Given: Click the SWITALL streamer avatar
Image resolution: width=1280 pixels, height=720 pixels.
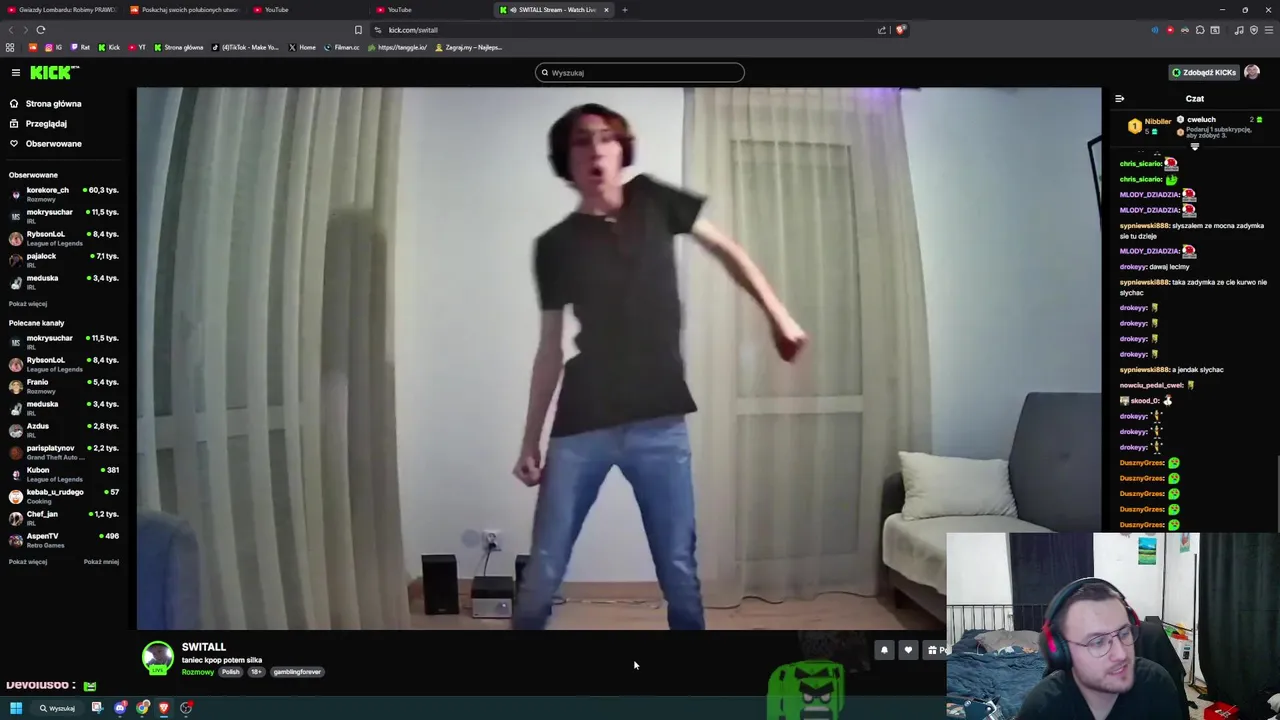Looking at the screenshot, I should click(x=157, y=658).
